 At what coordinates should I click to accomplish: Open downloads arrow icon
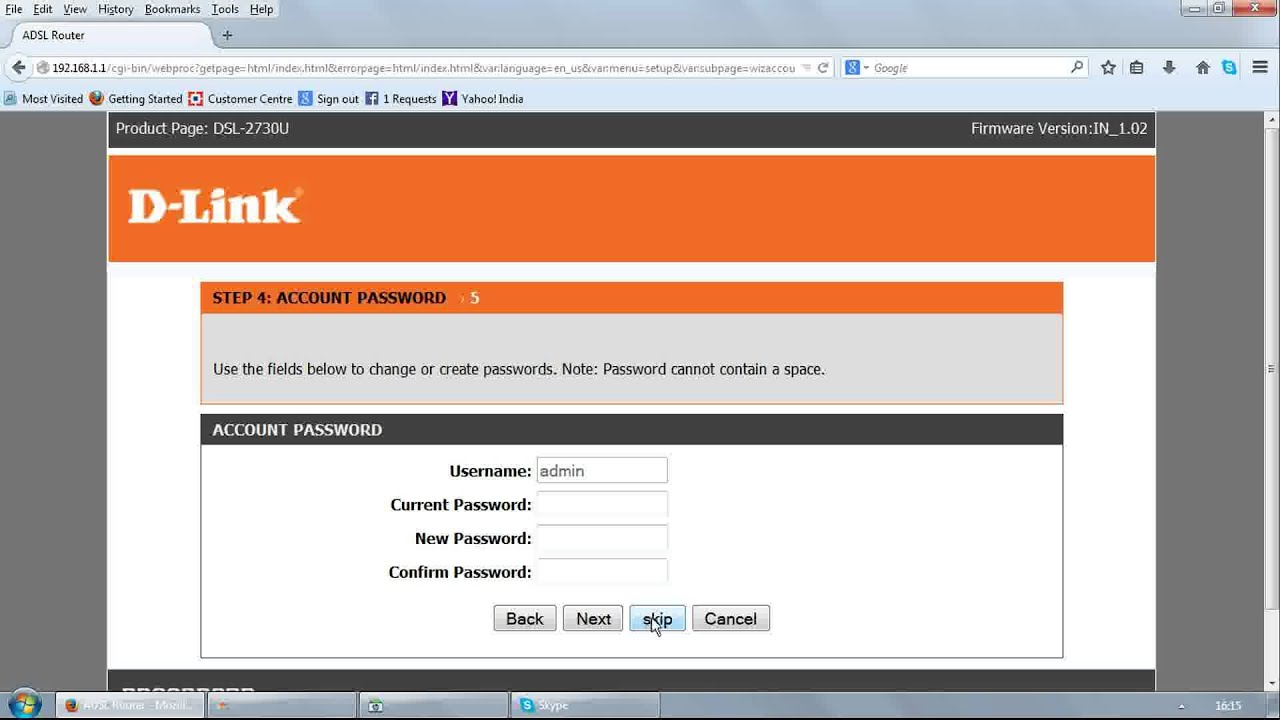(1168, 68)
